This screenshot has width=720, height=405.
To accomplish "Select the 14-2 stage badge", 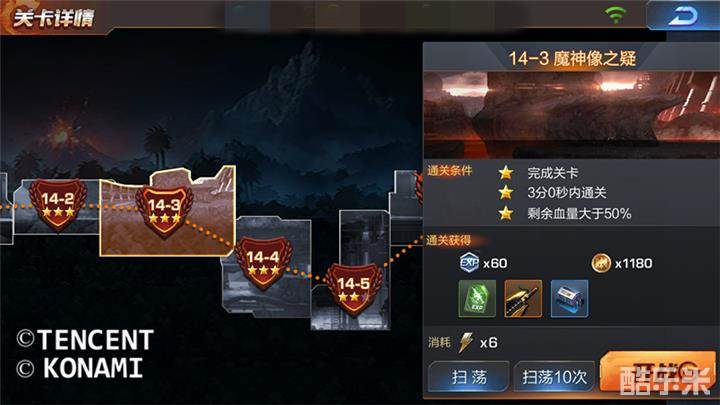I will [x=58, y=204].
